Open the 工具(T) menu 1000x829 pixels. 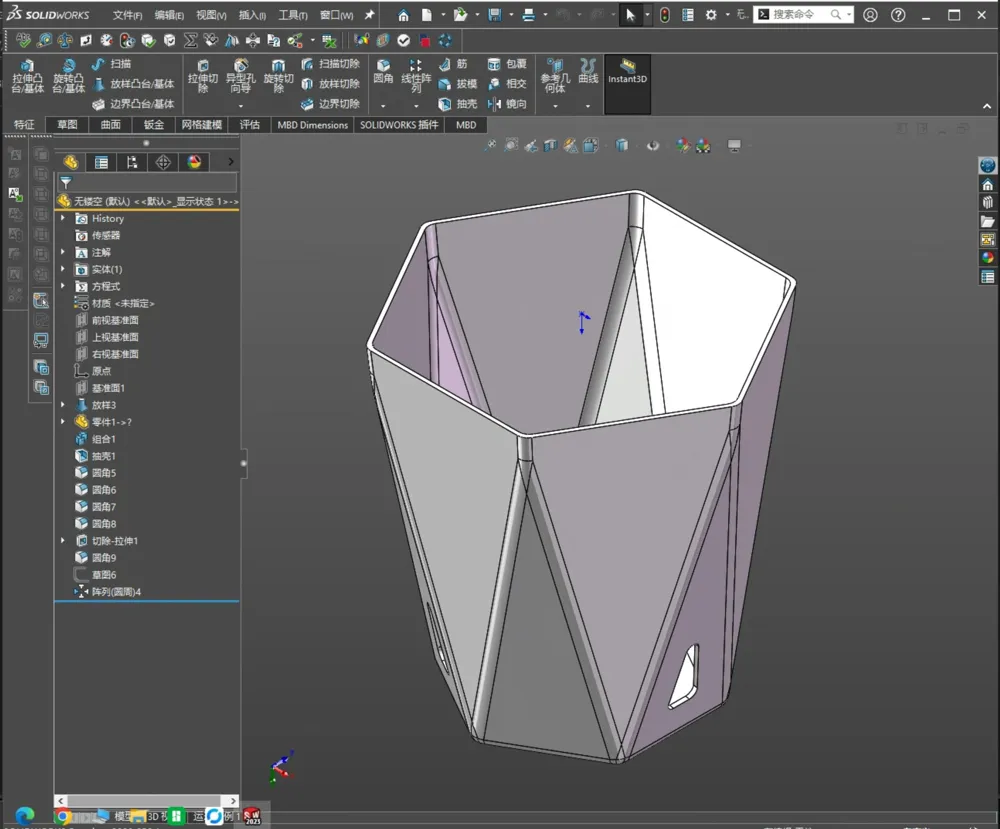[293, 15]
